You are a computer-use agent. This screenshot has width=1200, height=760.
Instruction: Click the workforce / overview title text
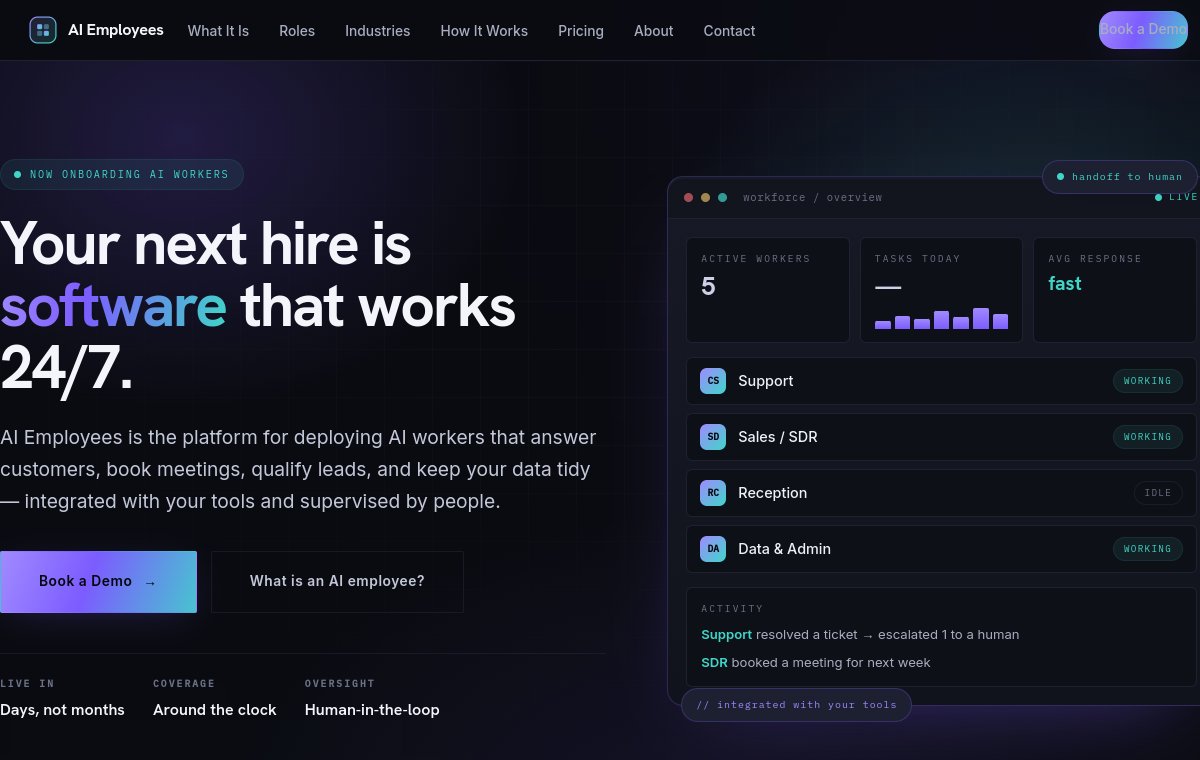pyautogui.click(x=812, y=198)
